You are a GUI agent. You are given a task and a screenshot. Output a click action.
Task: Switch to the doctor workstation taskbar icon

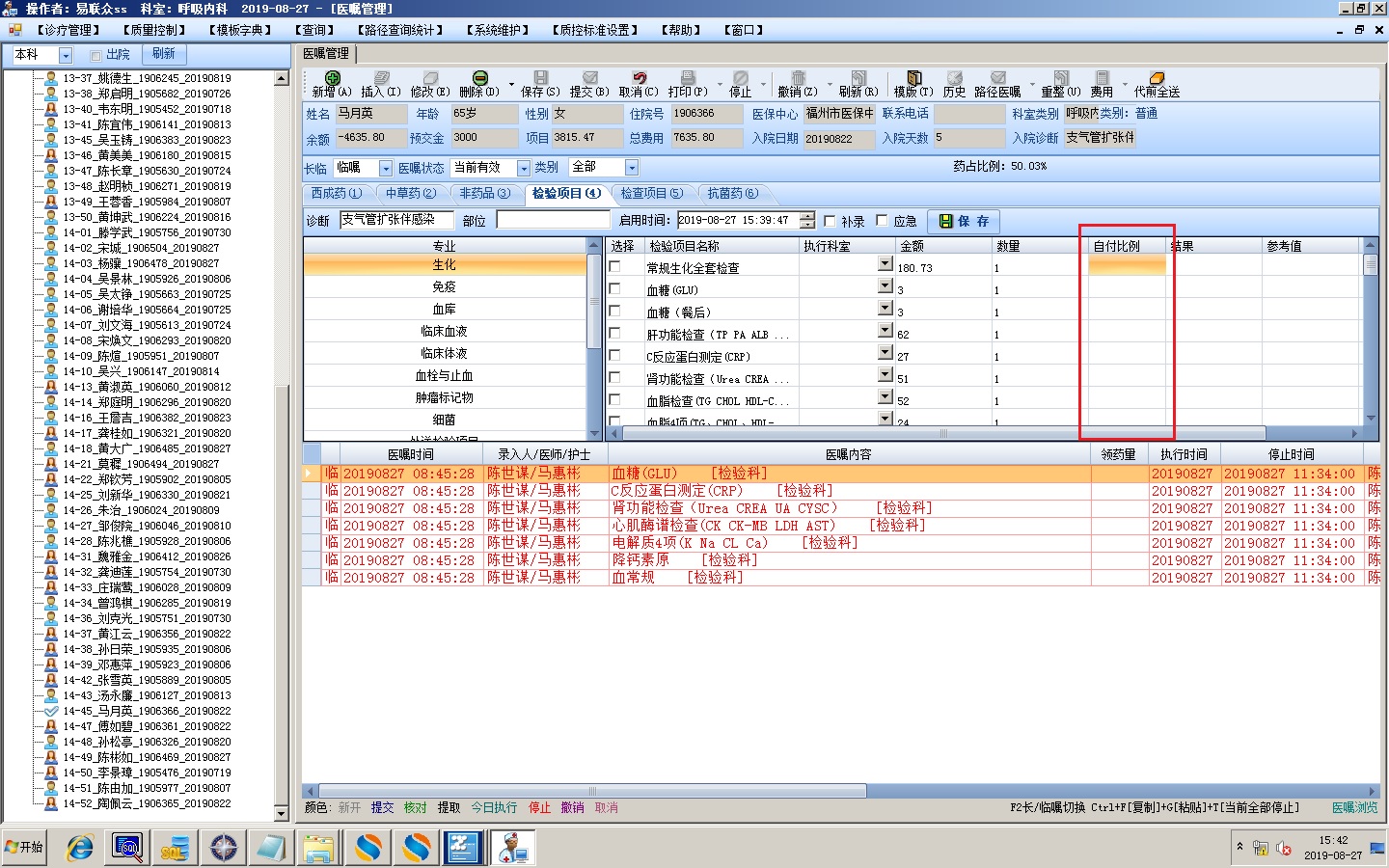point(511,848)
